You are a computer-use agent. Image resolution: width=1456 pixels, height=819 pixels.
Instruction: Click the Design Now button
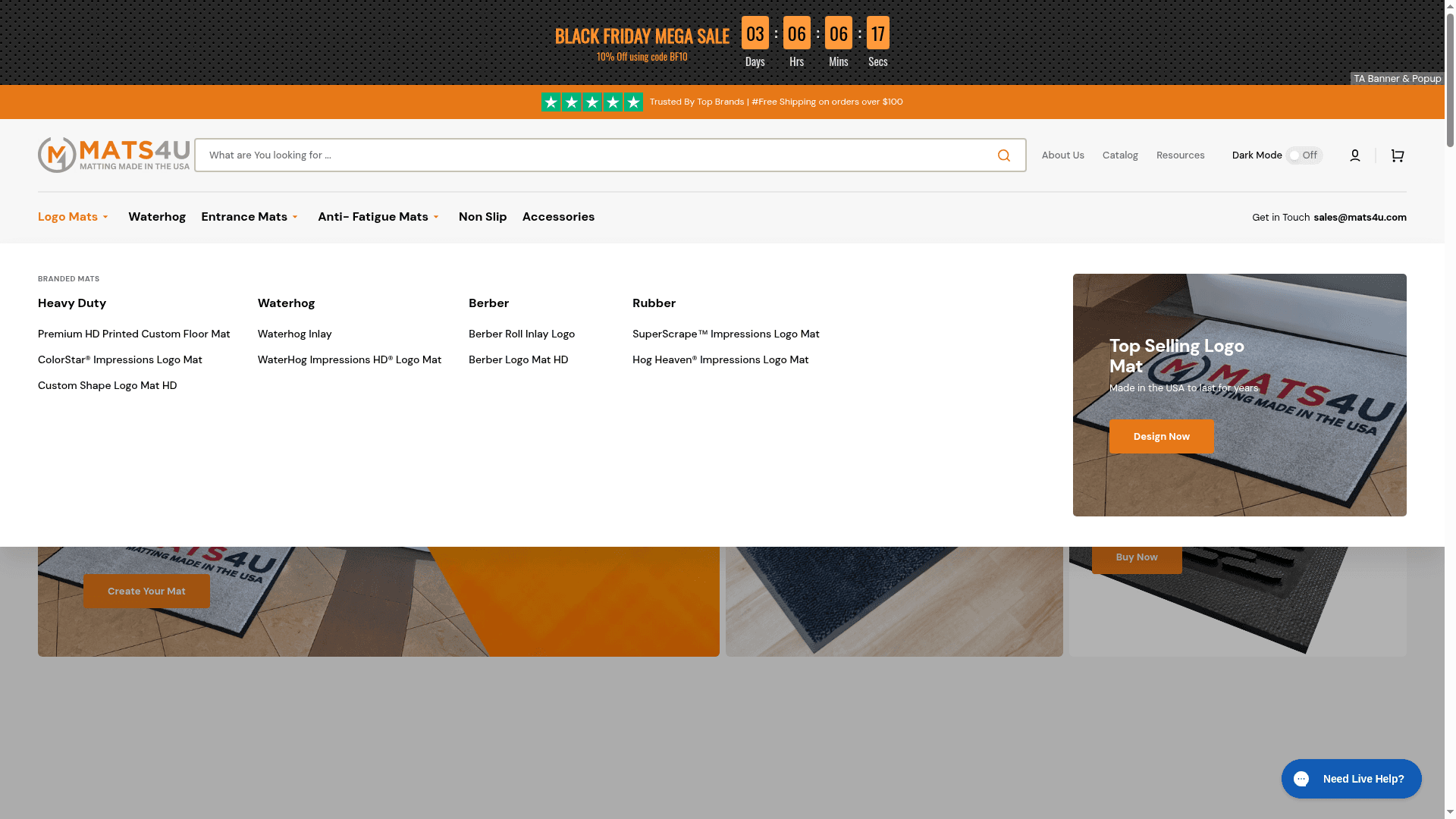point(1161,436)
